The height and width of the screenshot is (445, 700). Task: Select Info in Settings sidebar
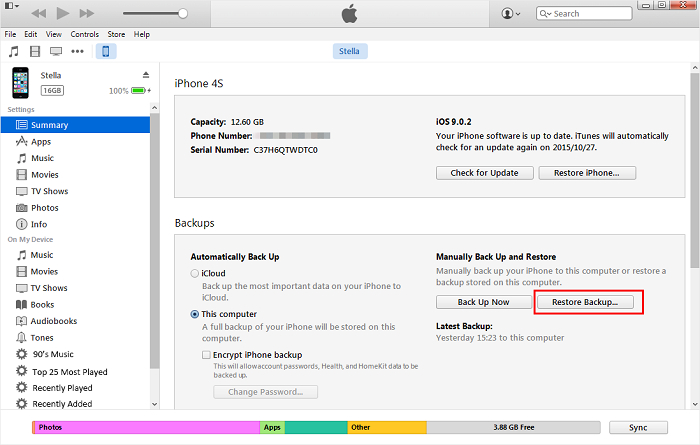(x=75, y=224)
